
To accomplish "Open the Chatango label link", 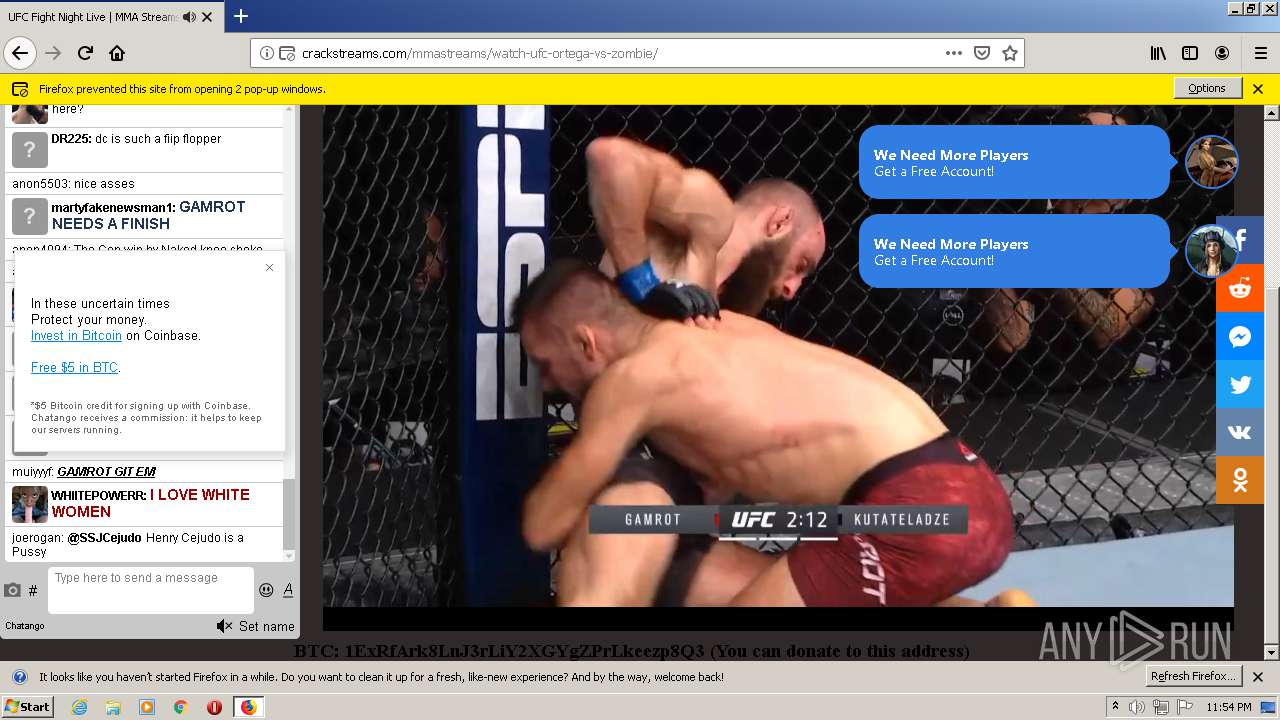I will click(25, 626).
